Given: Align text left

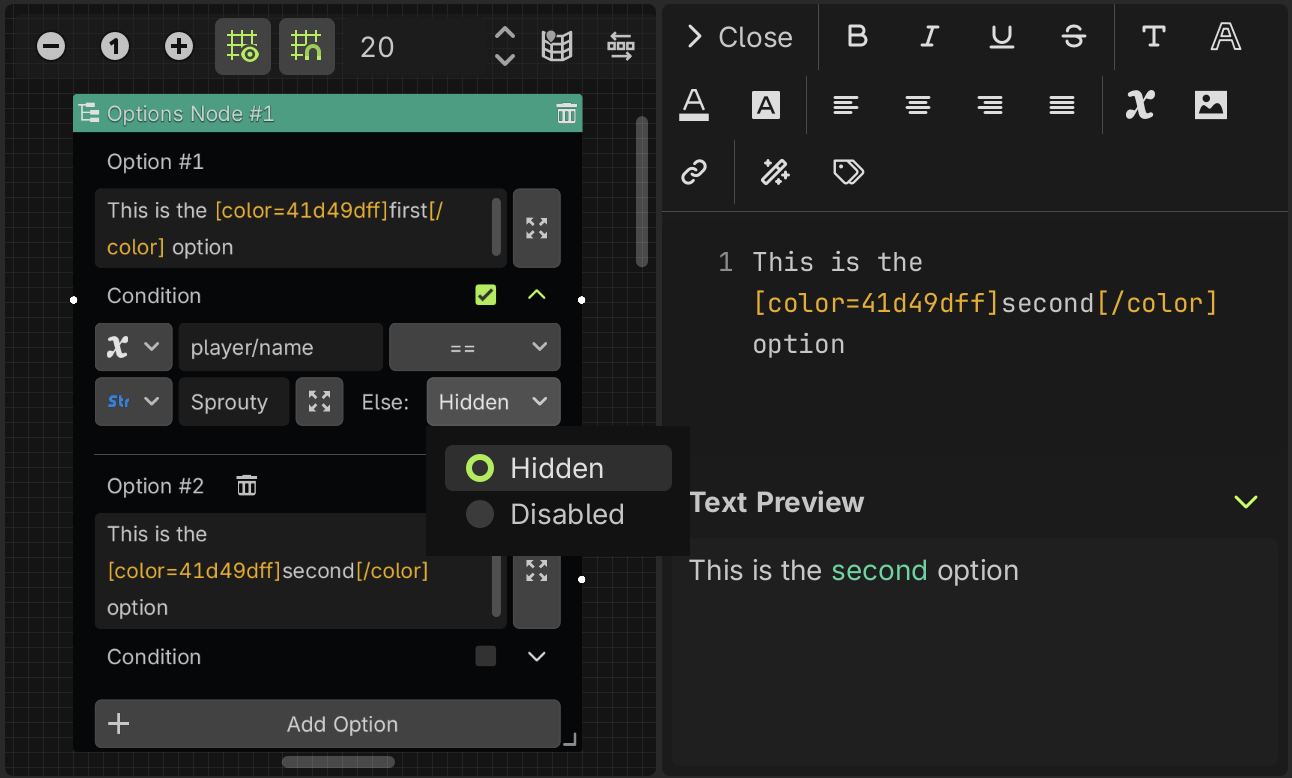Looking at the screenshot, I should [846, 105].
